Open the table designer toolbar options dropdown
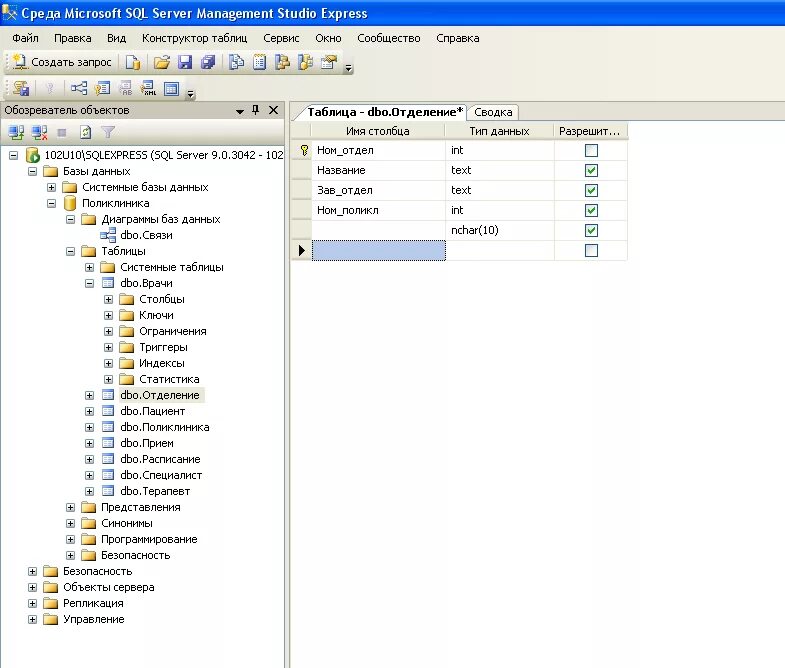The width and height of the screenshot is (785, 668). 190,94
